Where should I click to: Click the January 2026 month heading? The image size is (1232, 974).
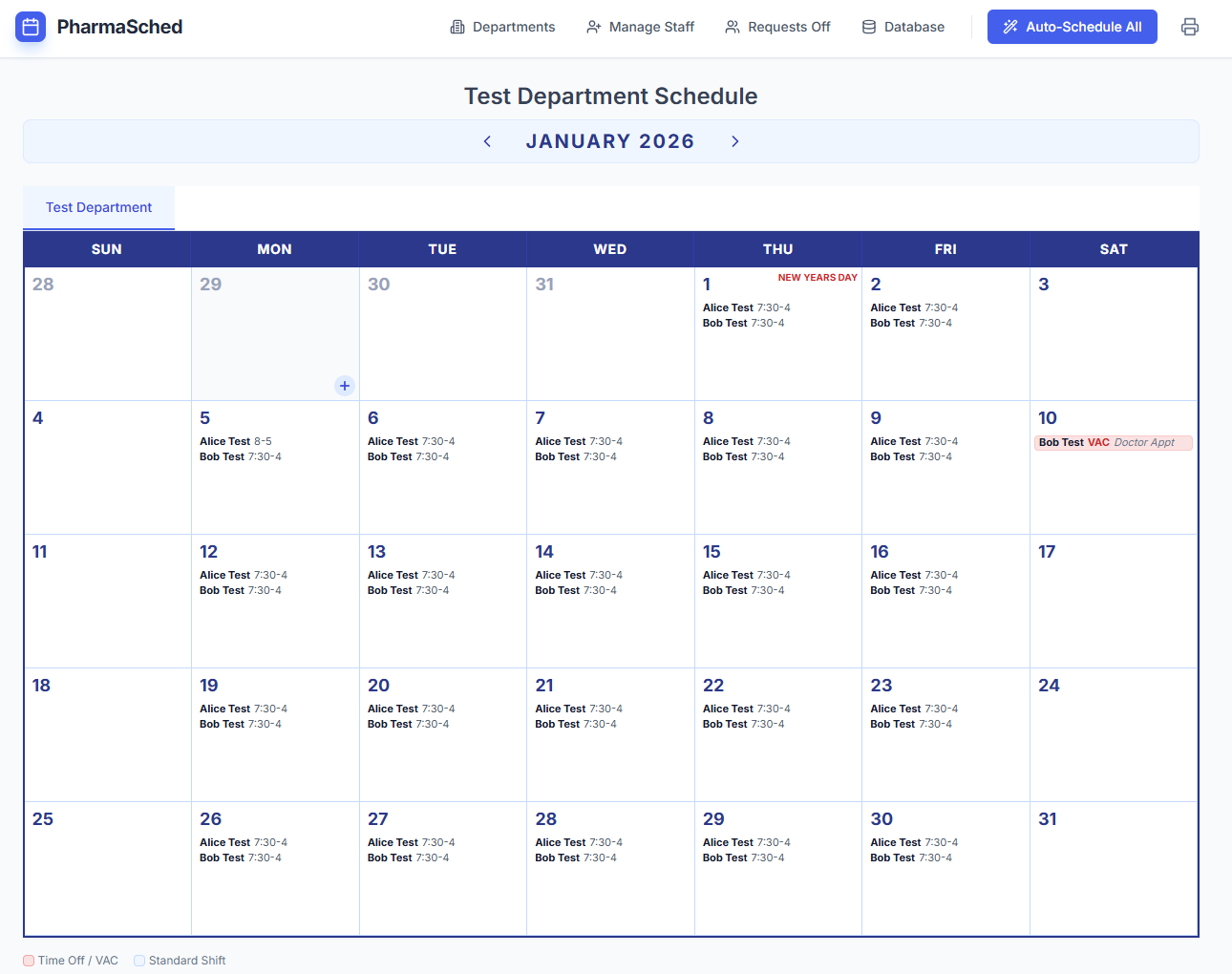click(609, 141)
